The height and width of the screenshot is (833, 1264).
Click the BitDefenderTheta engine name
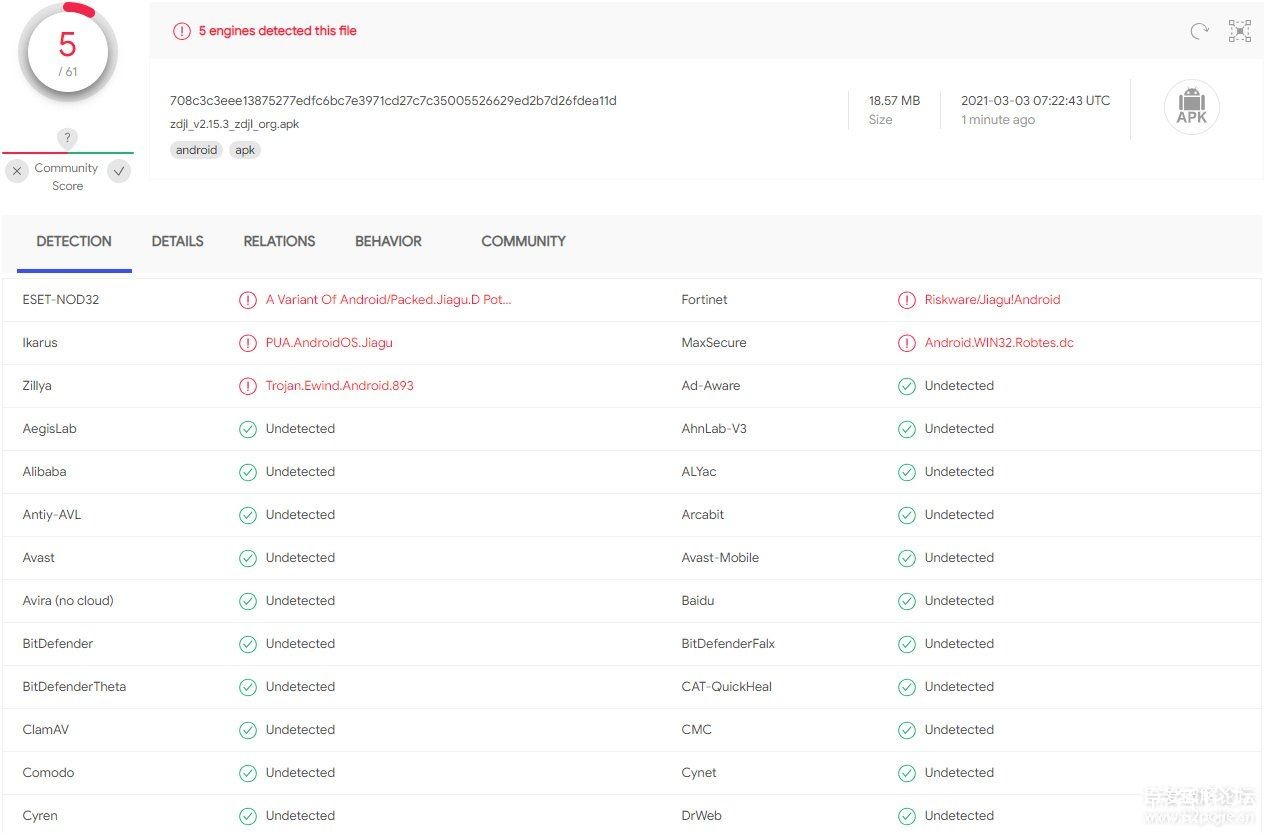(x=74, y=687)
